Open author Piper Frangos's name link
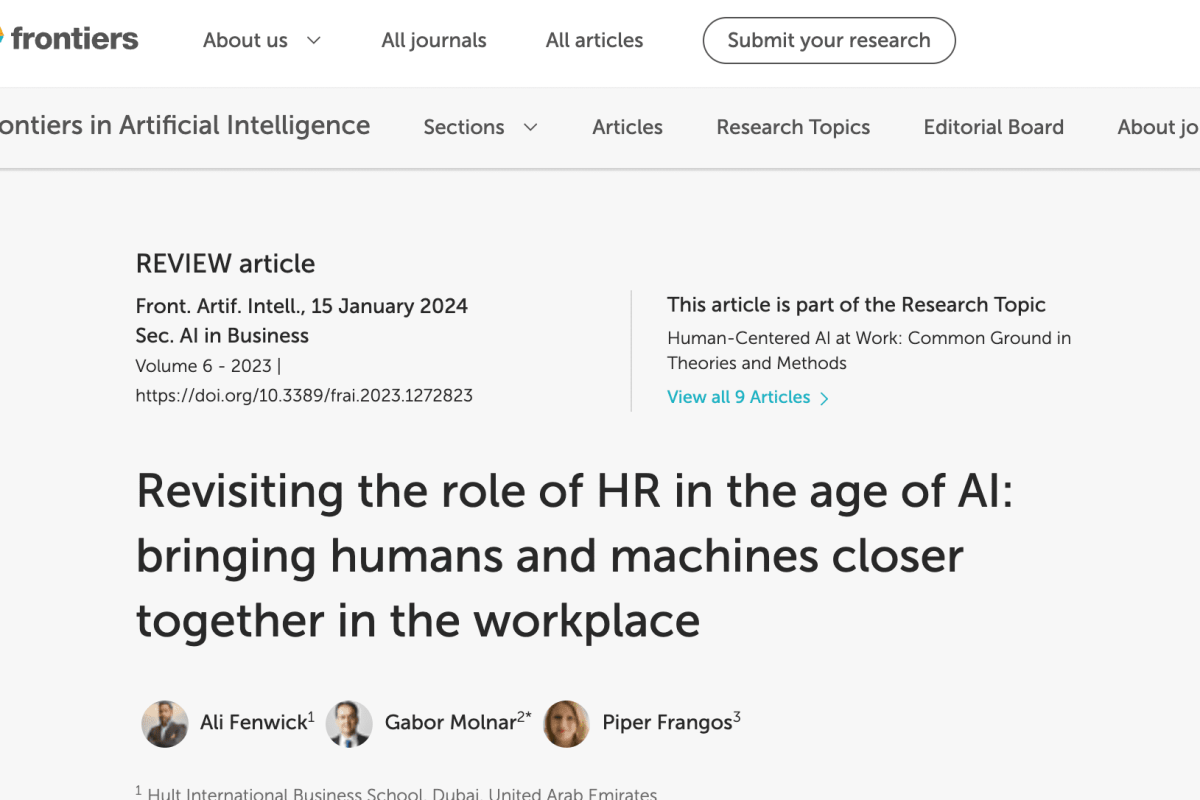The height and width of the screenshot is (800, 1200). 667,723
